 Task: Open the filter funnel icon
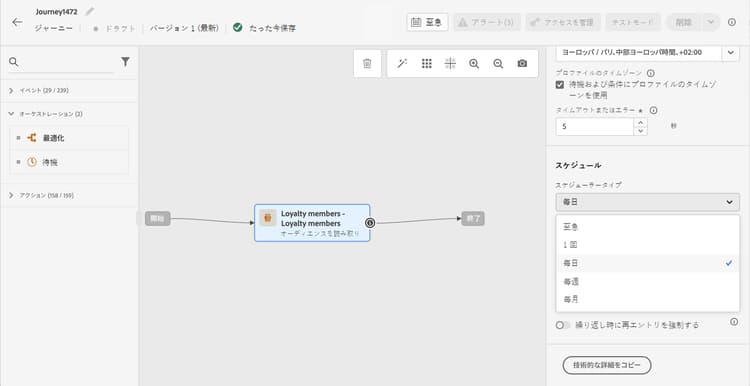coord(125,62)
